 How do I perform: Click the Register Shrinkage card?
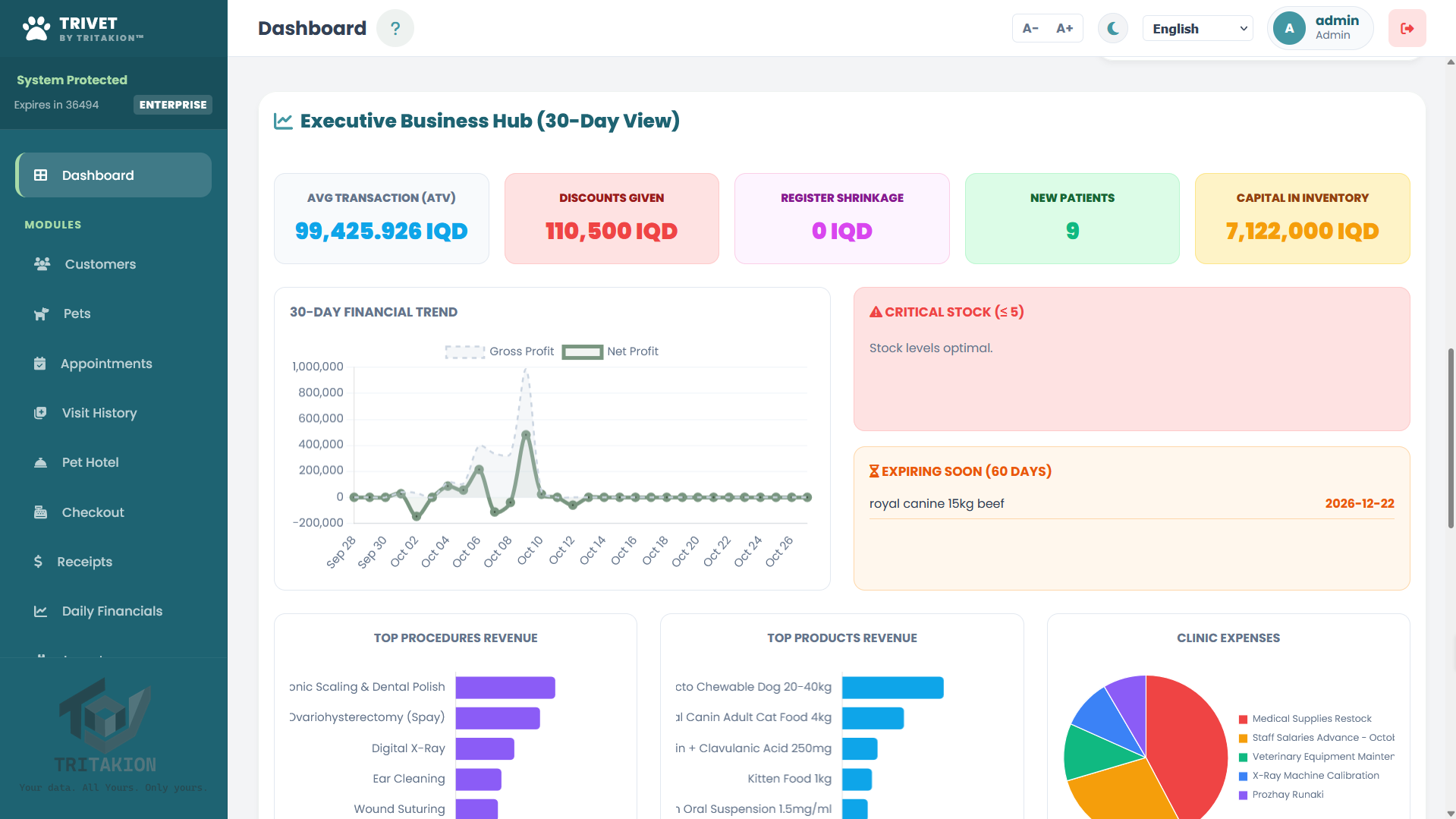(842, 219)
